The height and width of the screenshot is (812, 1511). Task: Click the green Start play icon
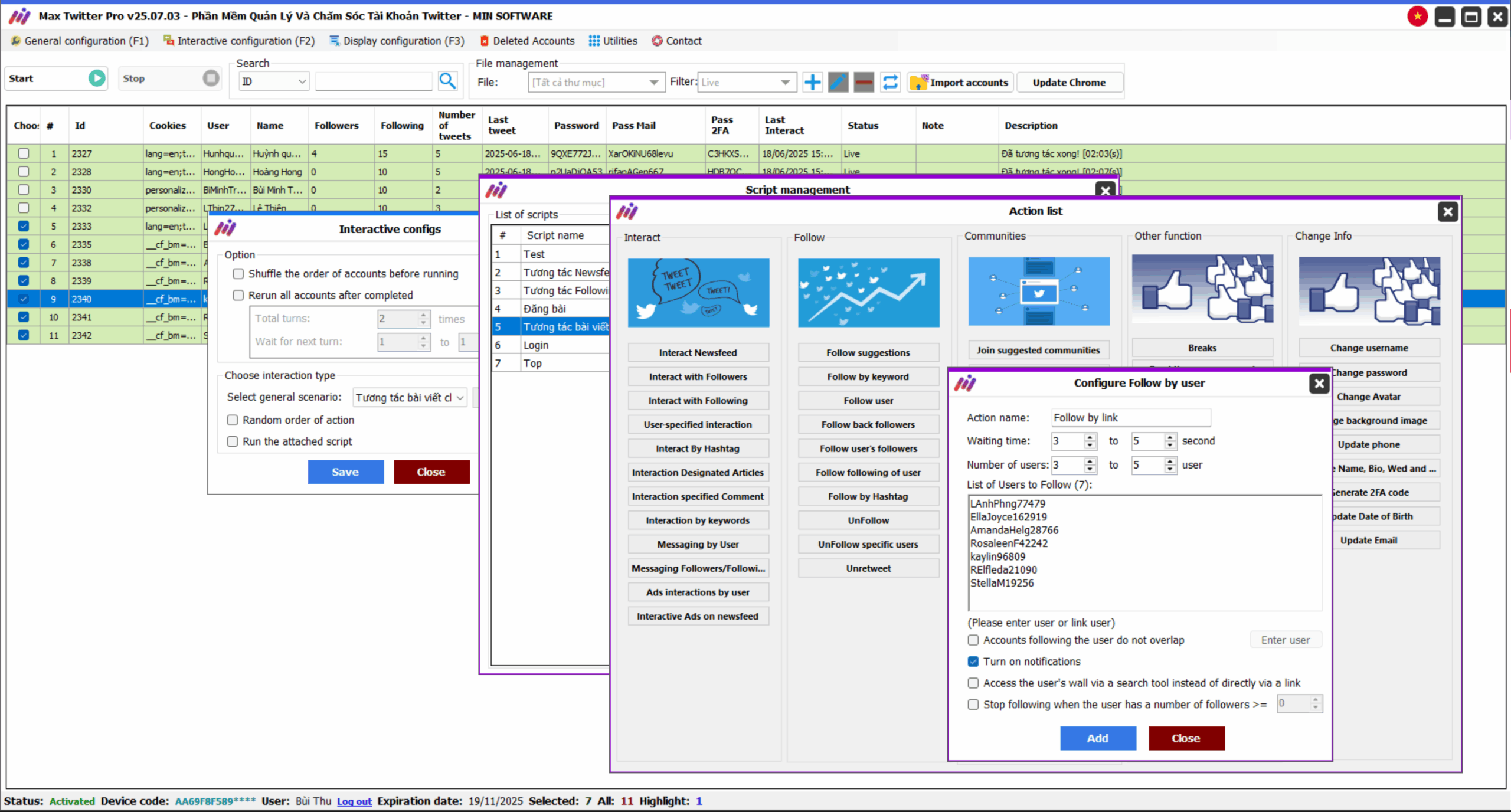tap(97, 78)
